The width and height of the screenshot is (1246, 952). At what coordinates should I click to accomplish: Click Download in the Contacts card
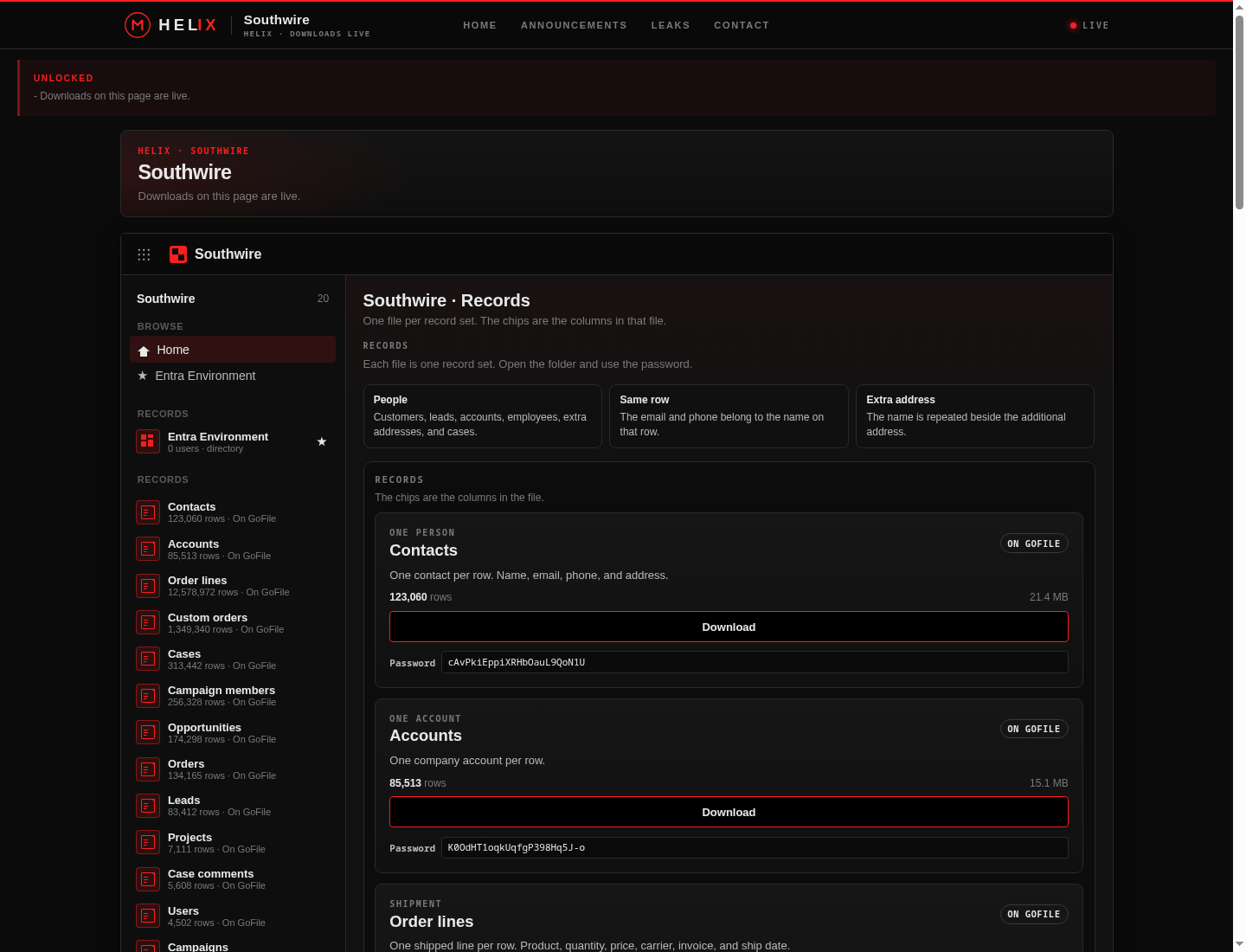click(x=729, y=627)
